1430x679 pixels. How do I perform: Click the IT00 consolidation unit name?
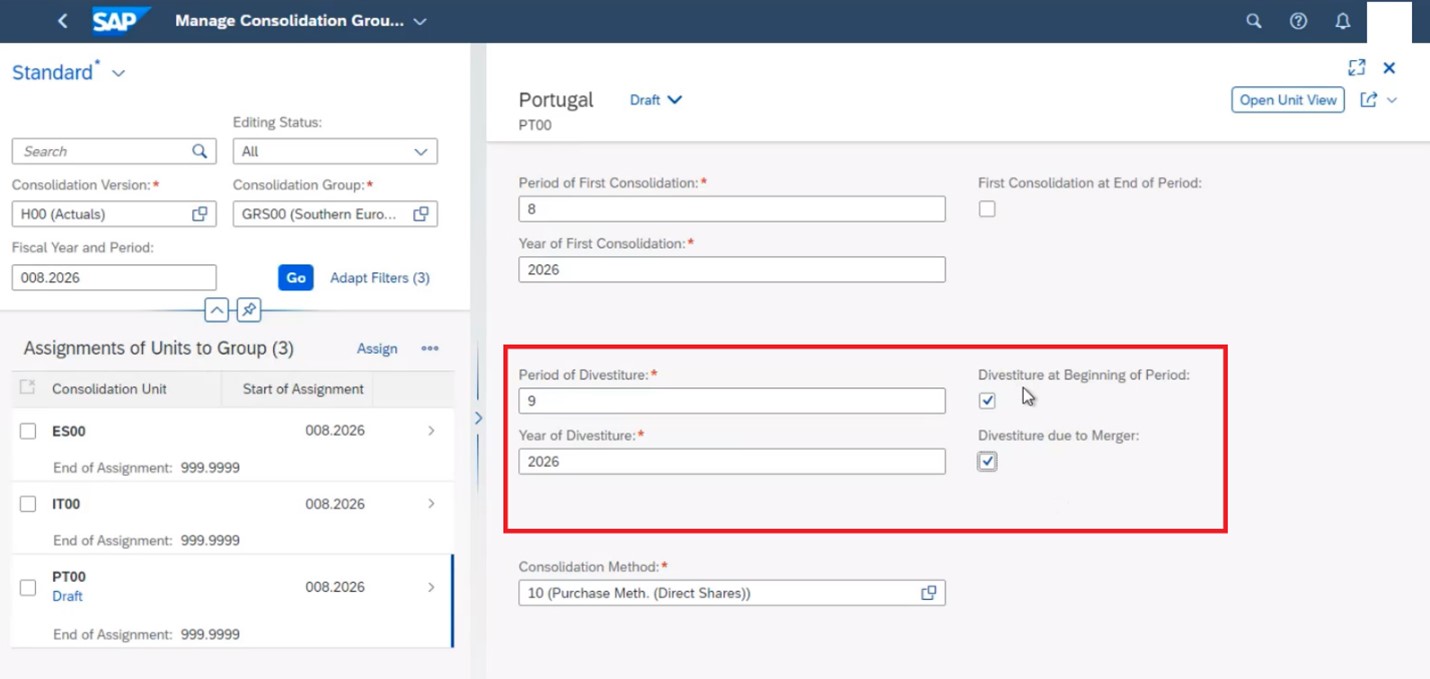pyautogui.click(x=66, y=504)
